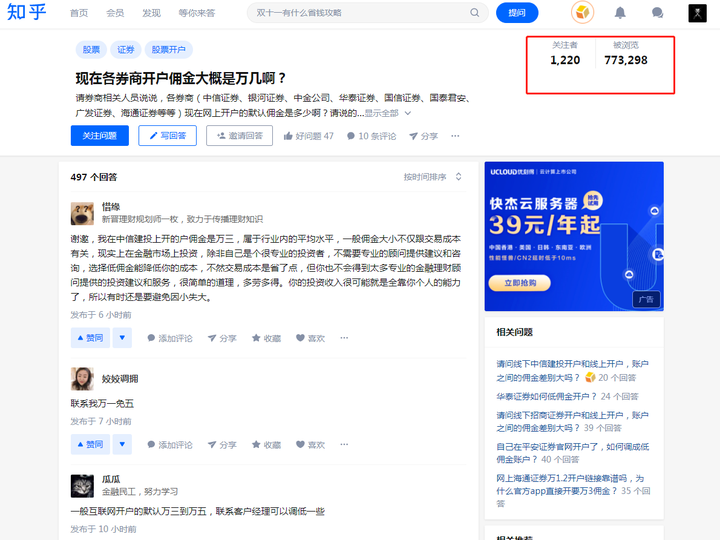This screenshot has height=540, width=720.
Task: Click the Zhihu logo
Action: pos(27,12)
